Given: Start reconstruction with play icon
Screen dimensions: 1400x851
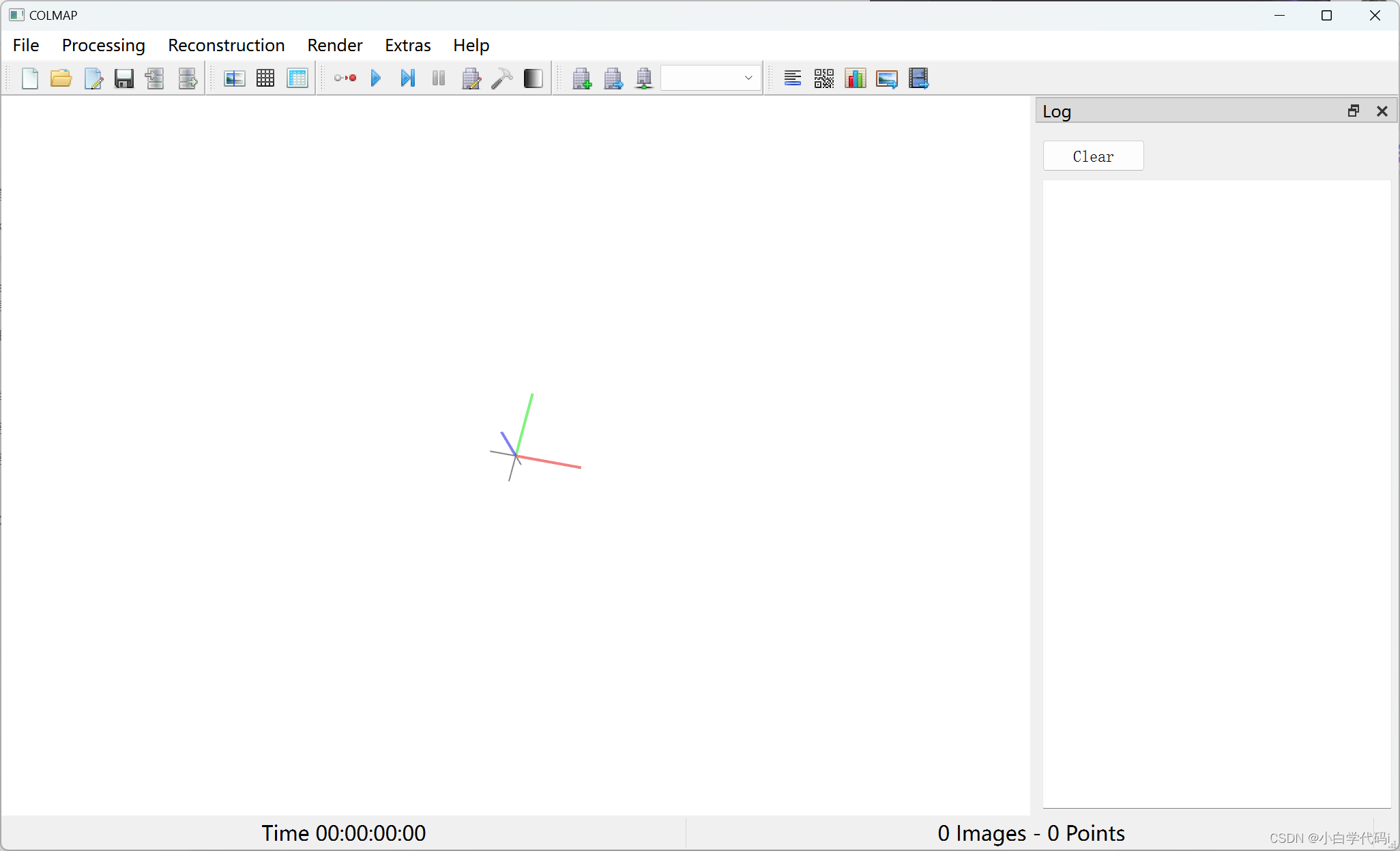Looking at the screenshot, I should 376,78.
